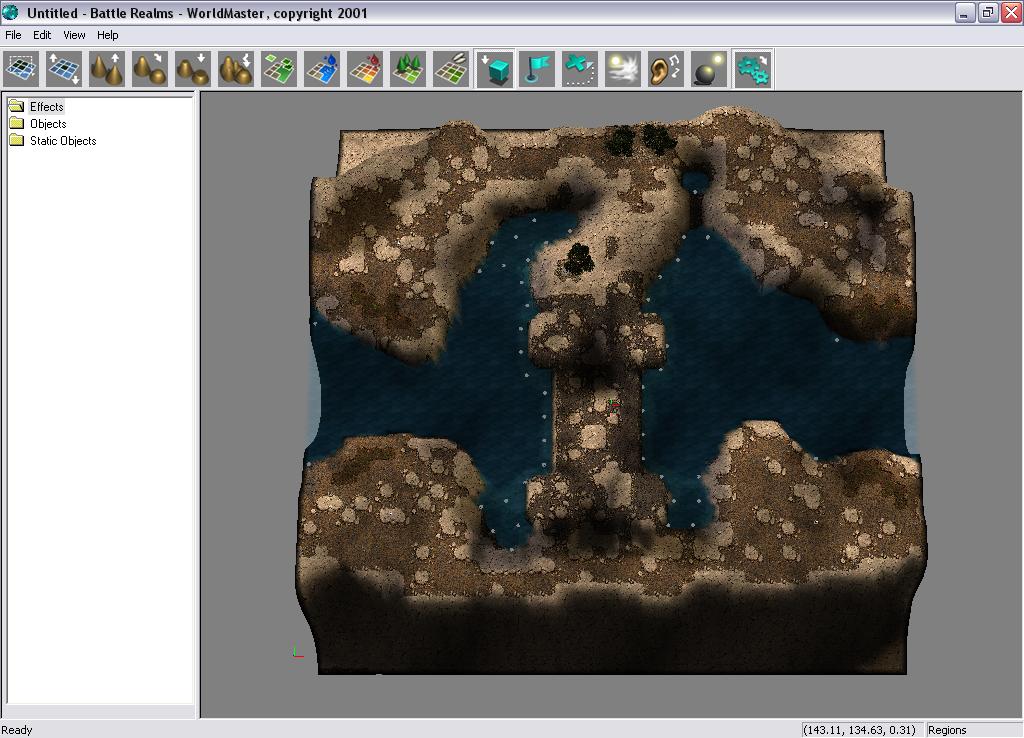Click the raise/lower grid height tool

[x=65, y=70]
